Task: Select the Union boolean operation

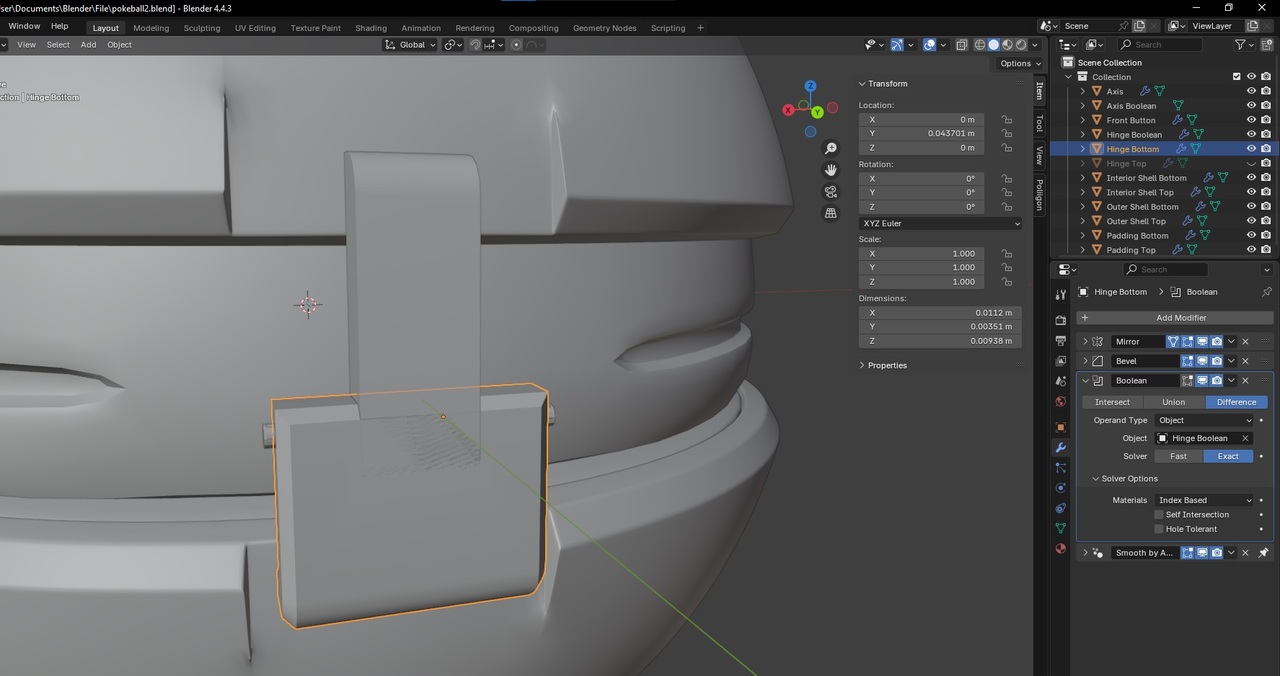Action: pos(1173,402)
